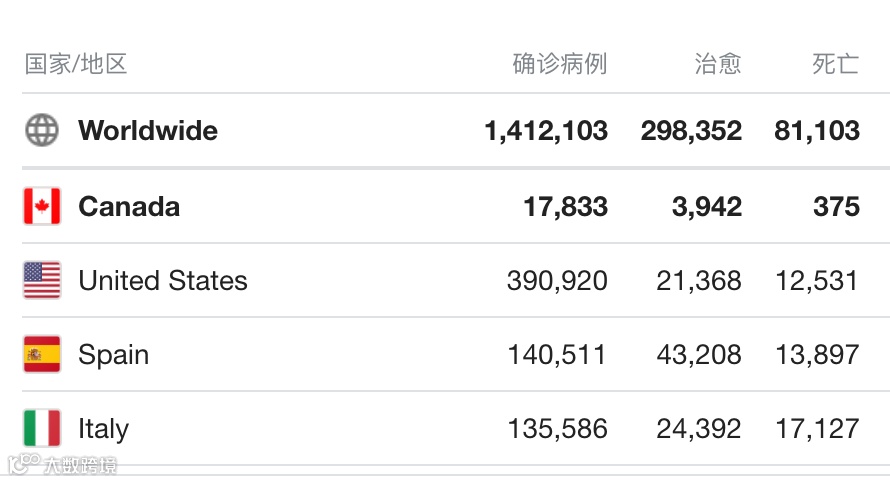The height and width of the screenshot is (482, 890).
Task: Sort by 确诊病例 column header
Action: (x=560, y=64)
